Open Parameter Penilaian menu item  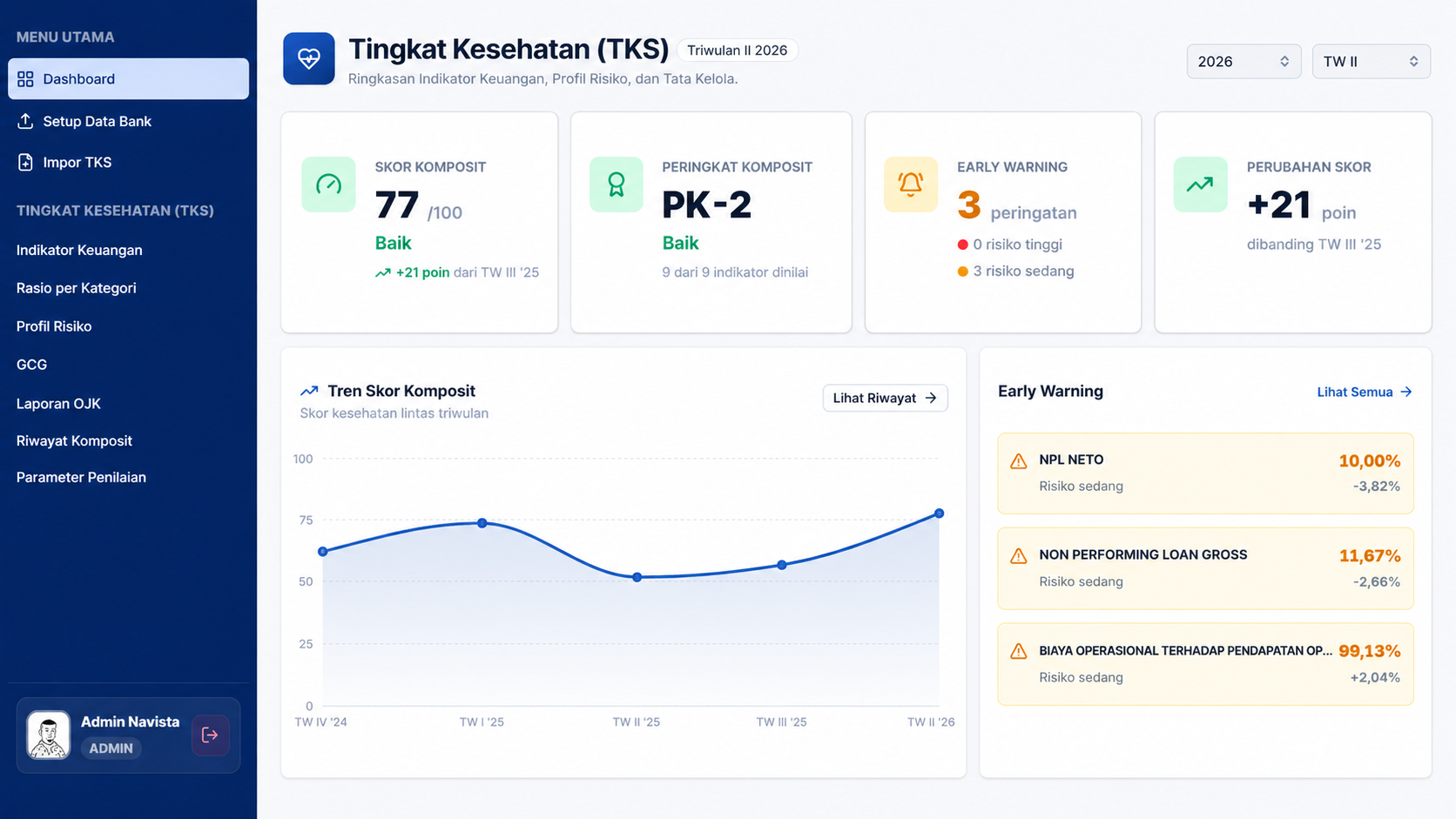pyautogui.click(x=81, y=478)
